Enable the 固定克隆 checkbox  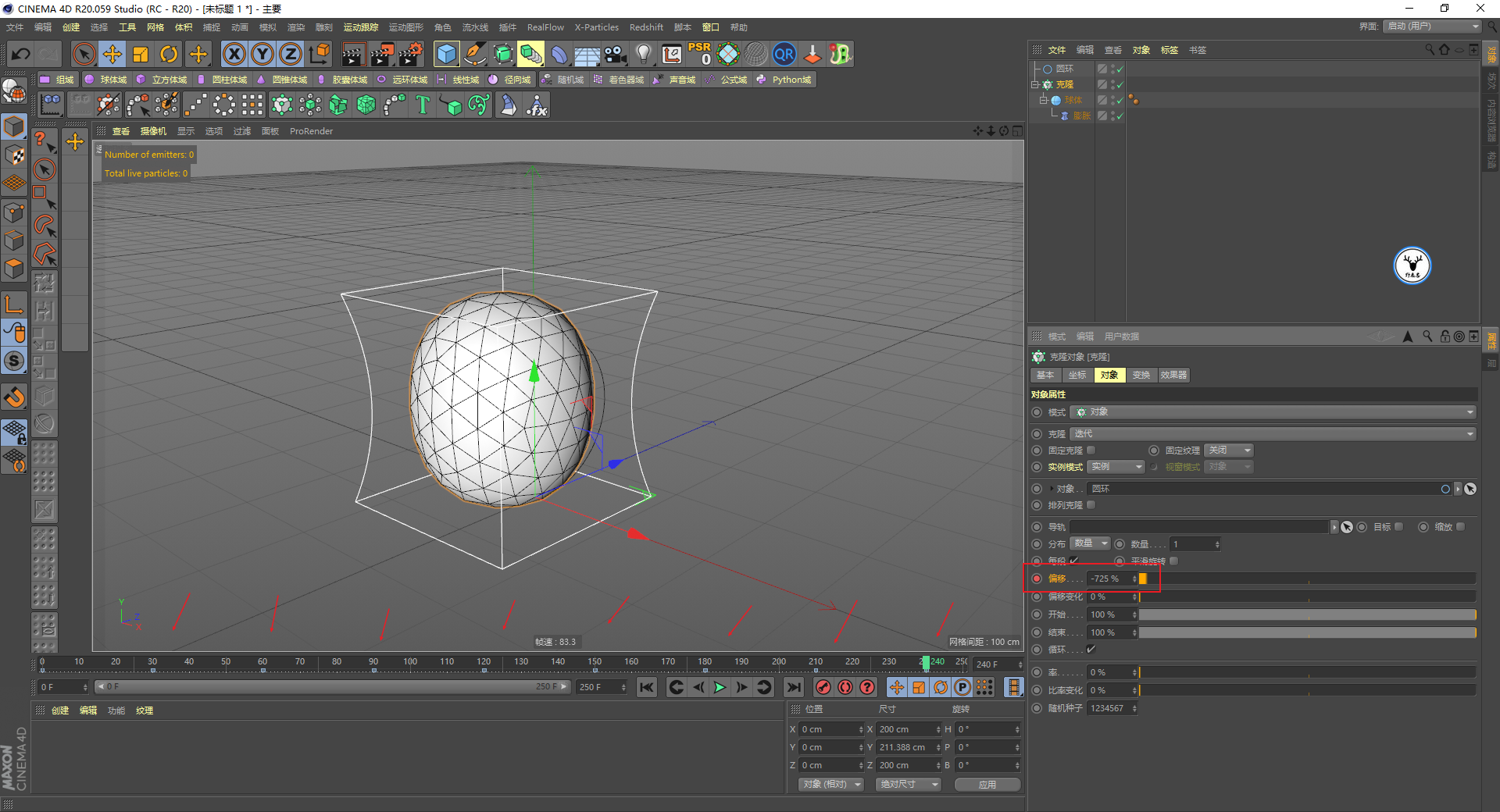1091,450
